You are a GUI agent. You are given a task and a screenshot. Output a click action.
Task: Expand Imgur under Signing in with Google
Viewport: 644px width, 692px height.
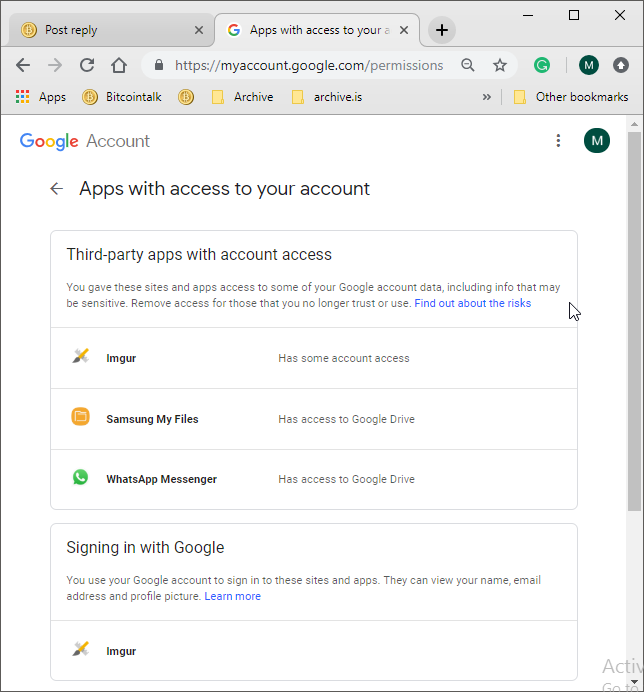pos(314,651)
